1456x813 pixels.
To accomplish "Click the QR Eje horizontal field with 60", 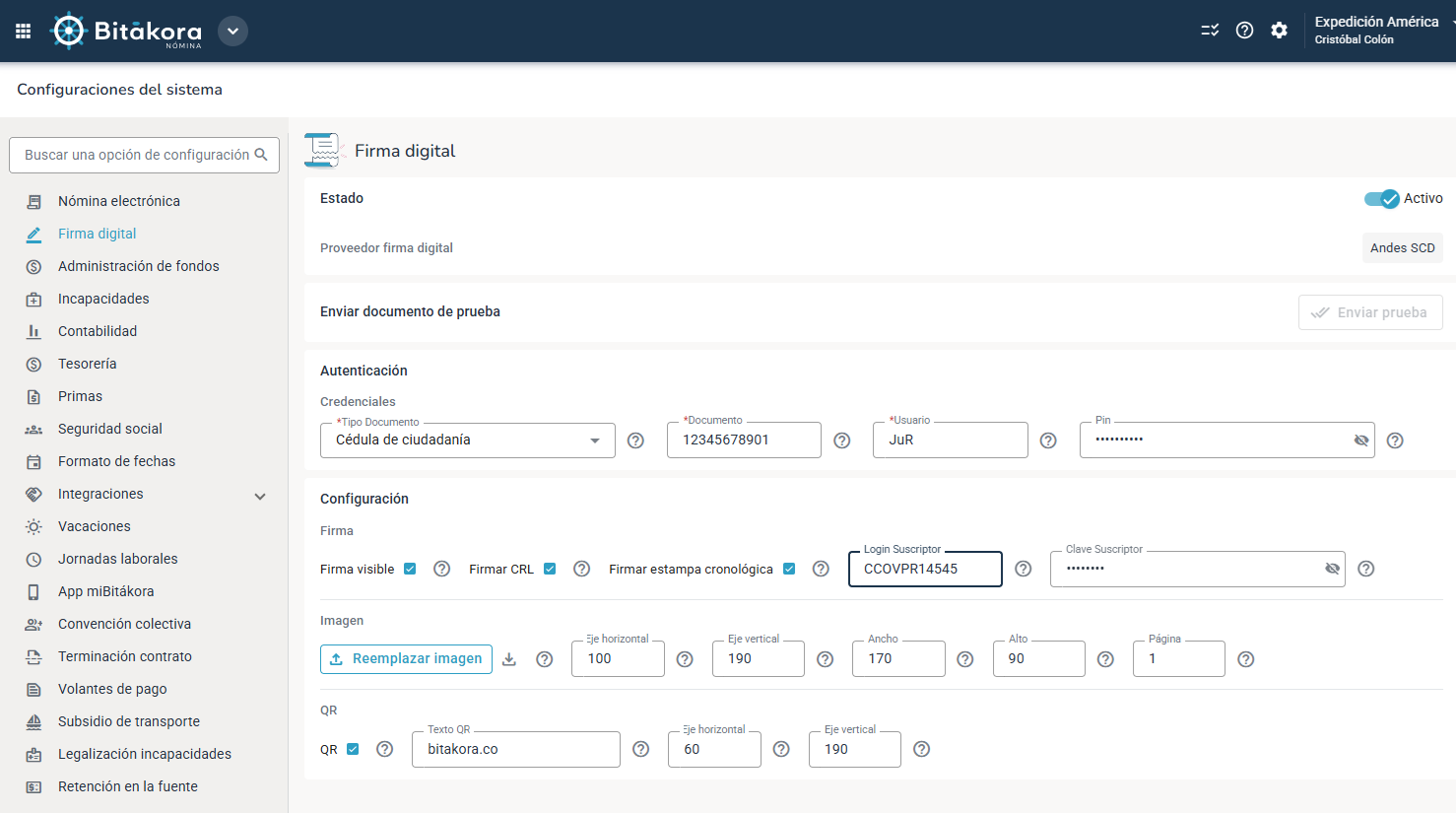I will [714, 749].
